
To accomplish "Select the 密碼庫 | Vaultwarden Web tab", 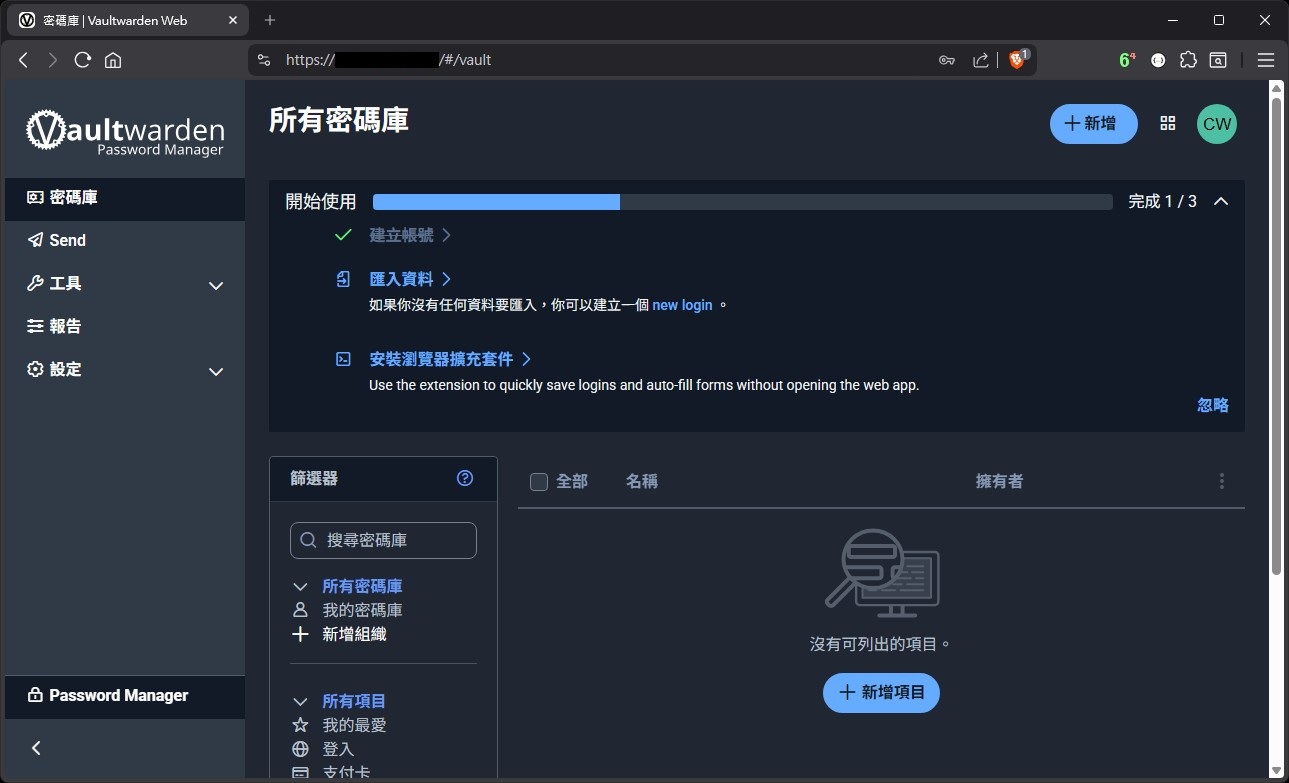I will pos(128,20).
